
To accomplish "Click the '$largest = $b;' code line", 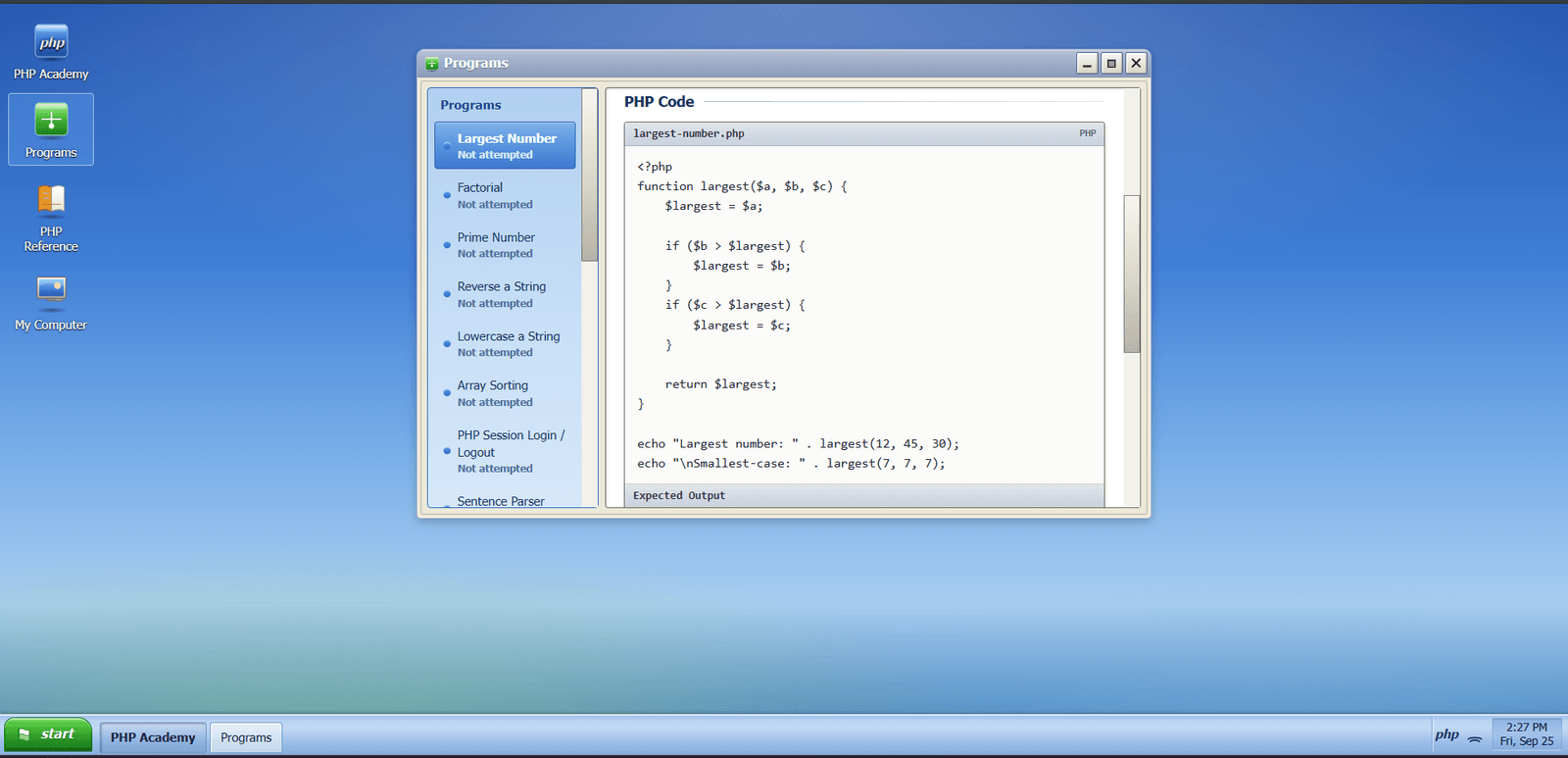I will pyautogui.click(x=742, y=266).
